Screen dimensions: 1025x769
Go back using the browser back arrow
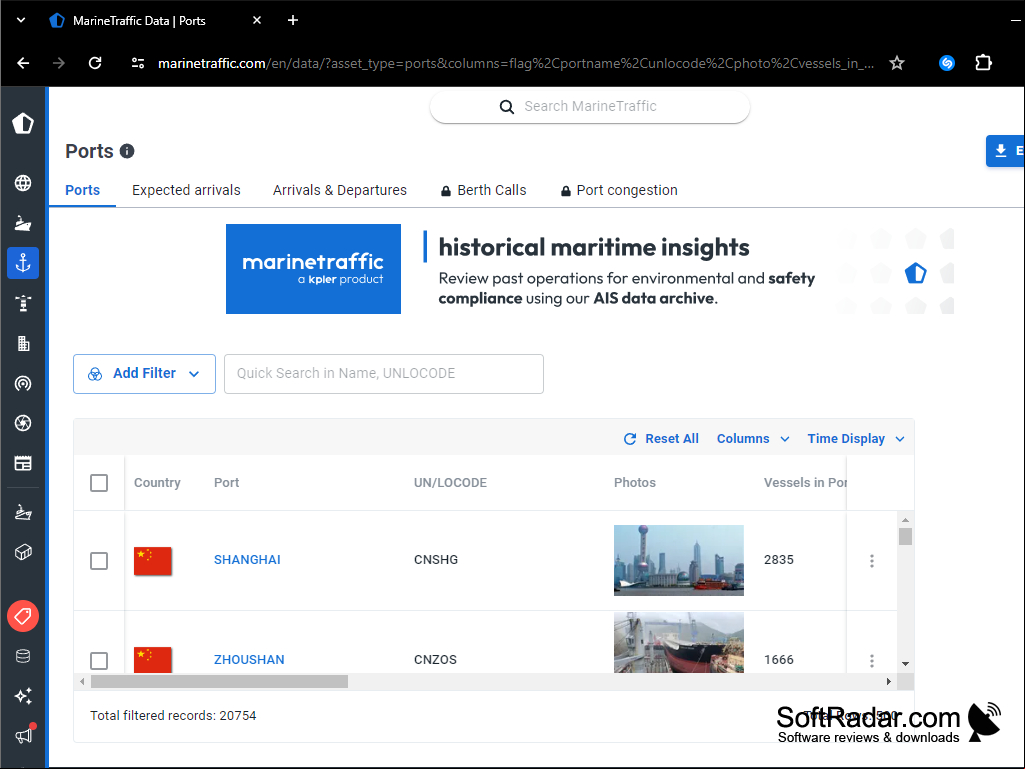(23, 63)
